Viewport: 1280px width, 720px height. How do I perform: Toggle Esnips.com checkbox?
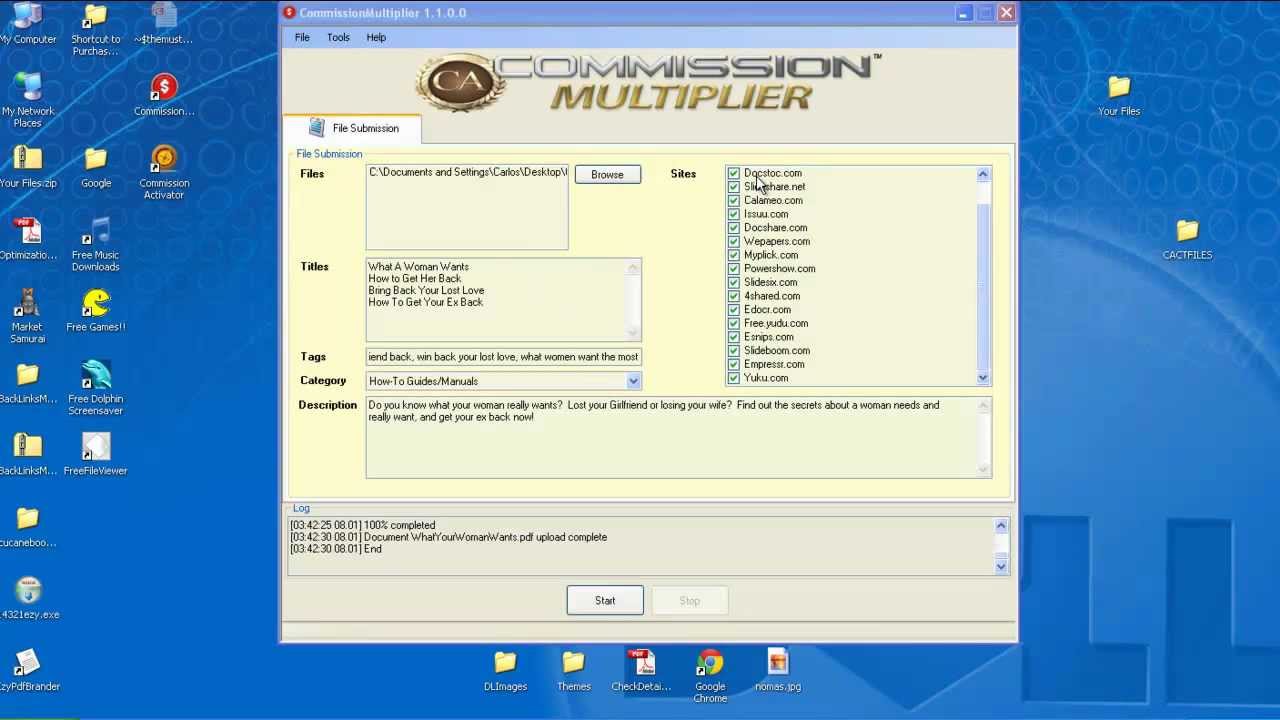pyautogui.click(x=734, y=337)
